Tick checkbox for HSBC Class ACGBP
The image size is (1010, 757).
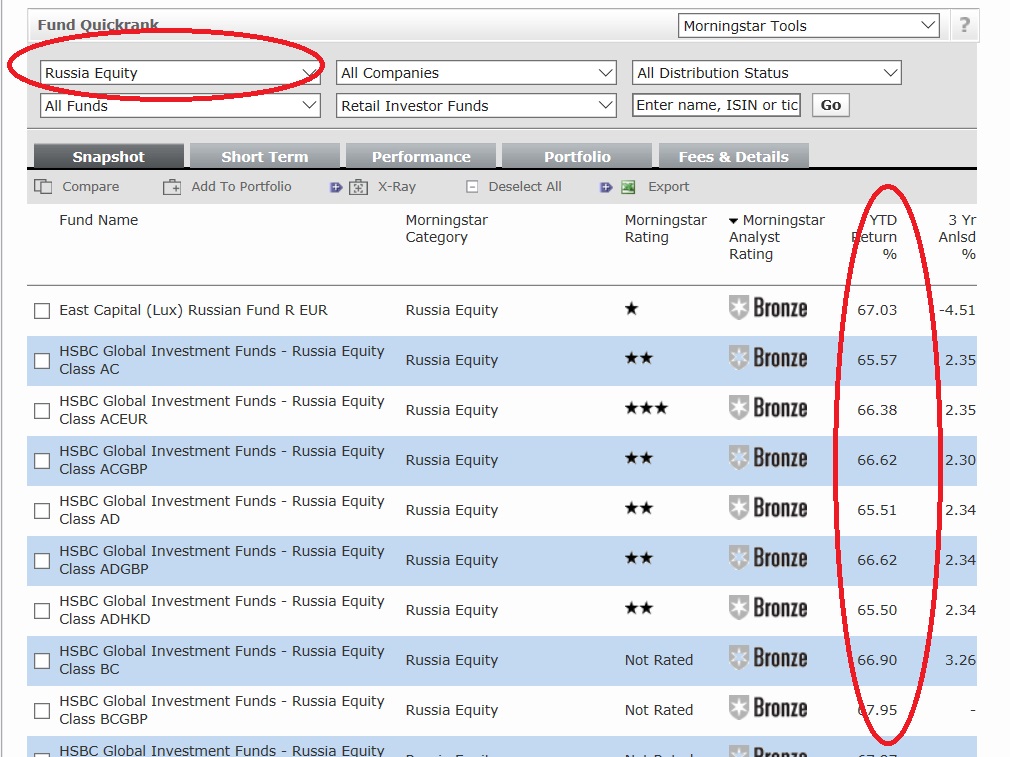coord(42,461)
